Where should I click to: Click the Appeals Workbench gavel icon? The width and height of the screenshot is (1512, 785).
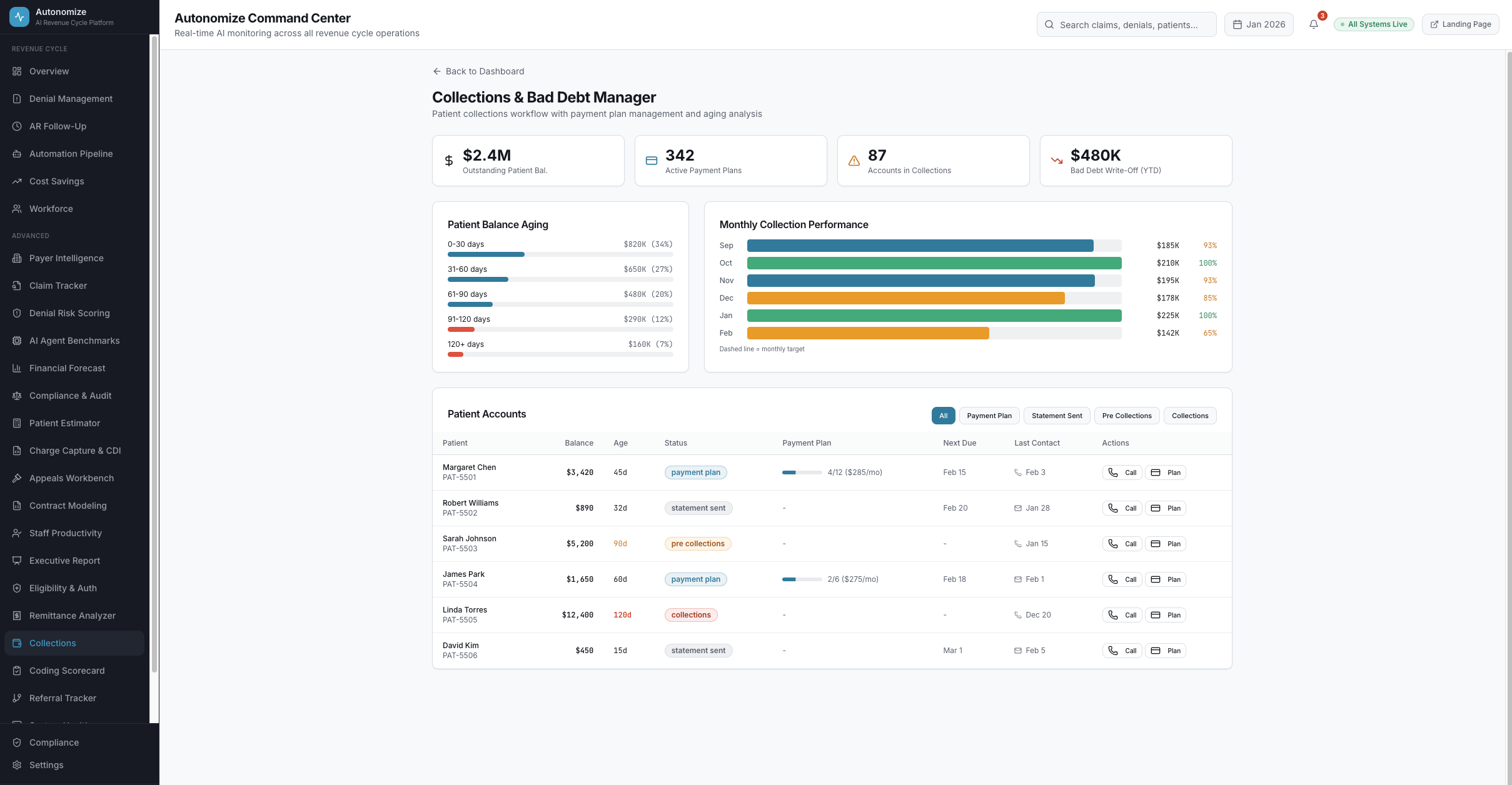[x=17, y=478]
